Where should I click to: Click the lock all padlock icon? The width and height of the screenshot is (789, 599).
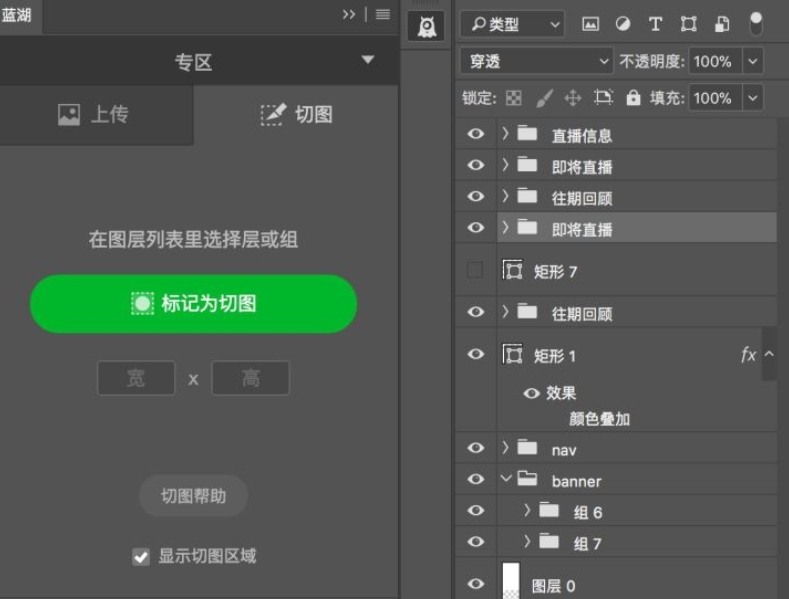tap(633, 98)
